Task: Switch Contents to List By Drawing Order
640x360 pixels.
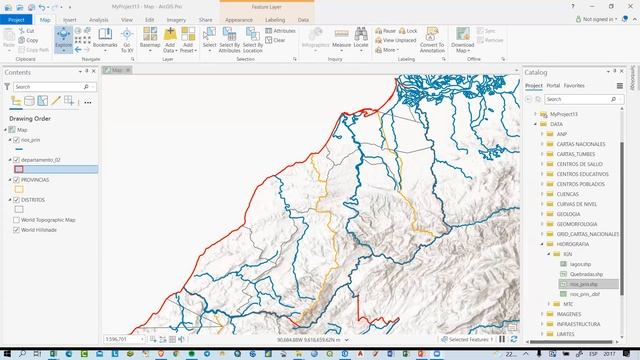Action: [16, 101]
